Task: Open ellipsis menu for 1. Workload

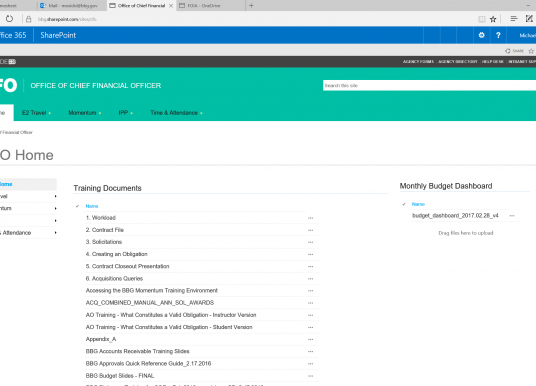Action: (310, 218)
